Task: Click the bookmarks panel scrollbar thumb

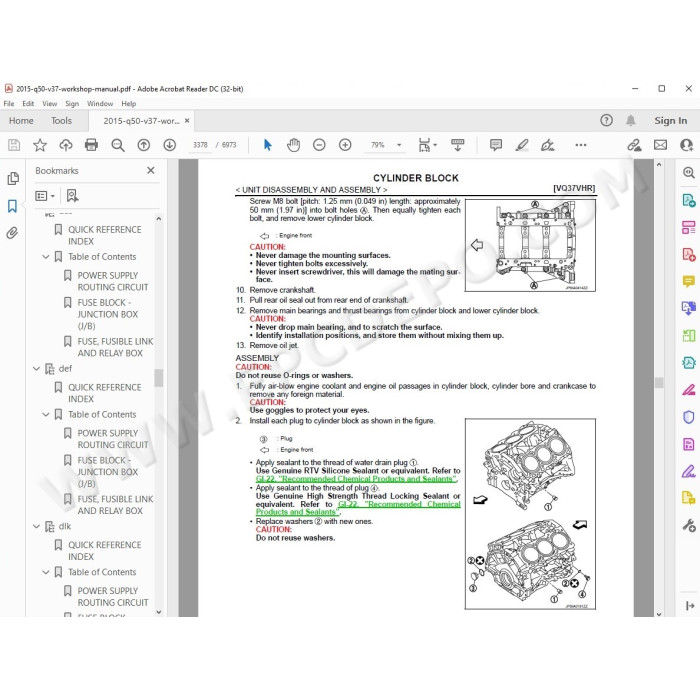Action: click(158, 378)
